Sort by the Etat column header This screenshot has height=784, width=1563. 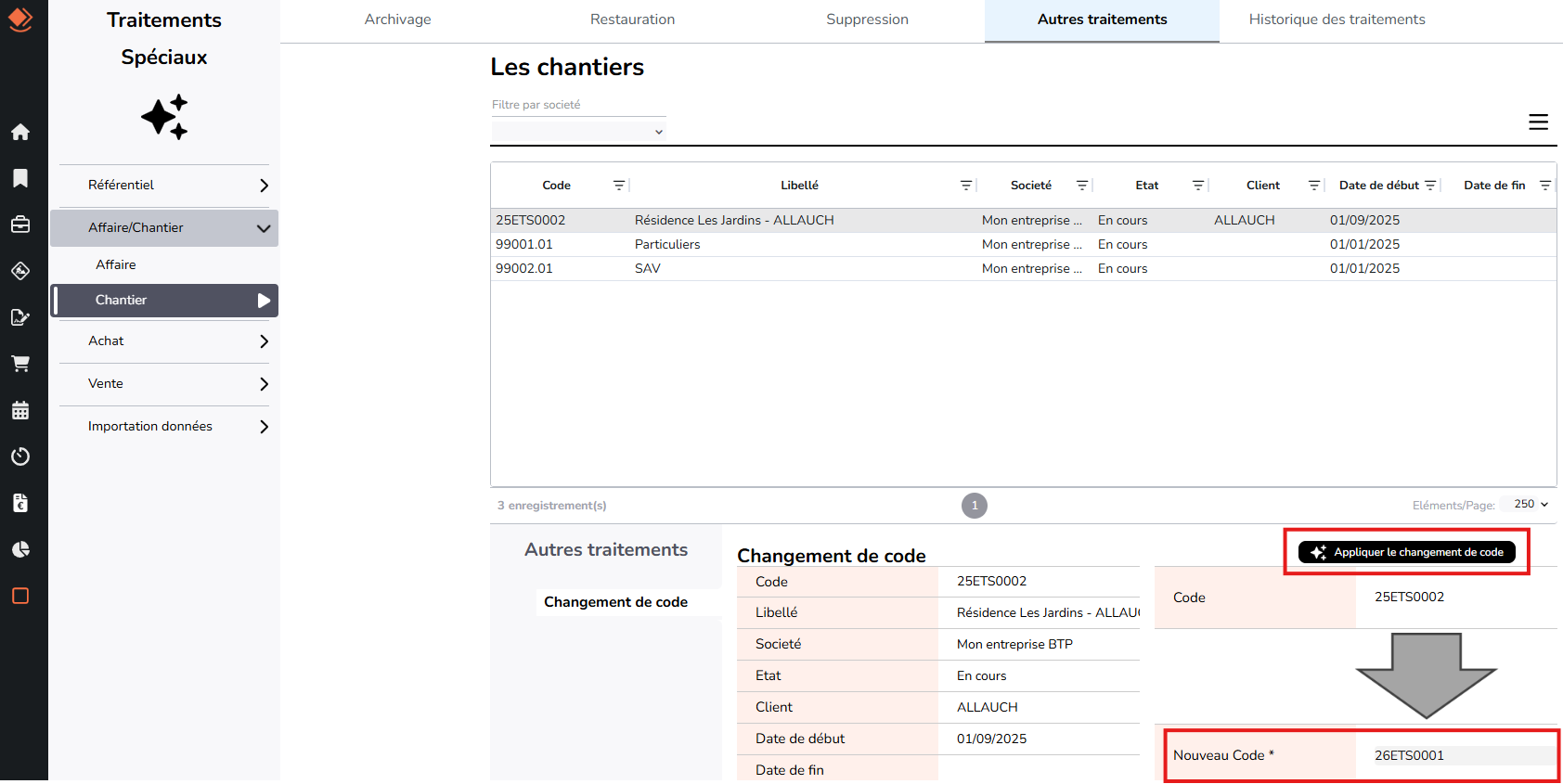coord(1147,186)
